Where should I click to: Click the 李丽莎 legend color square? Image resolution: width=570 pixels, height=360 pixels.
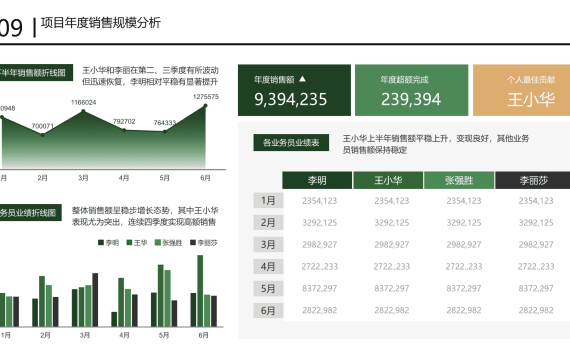[x=193, y=243]
